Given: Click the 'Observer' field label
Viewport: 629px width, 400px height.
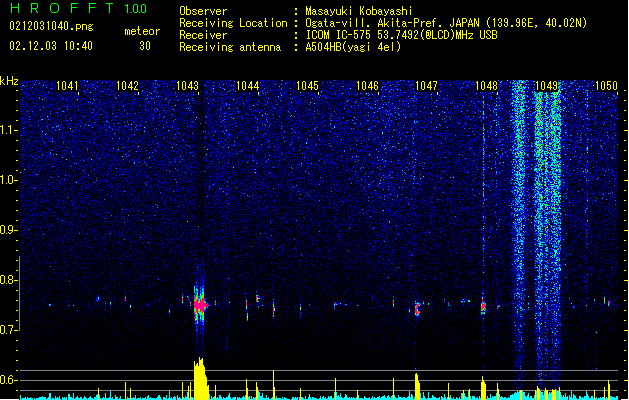Looking at the screenshot, I should 203,11.
